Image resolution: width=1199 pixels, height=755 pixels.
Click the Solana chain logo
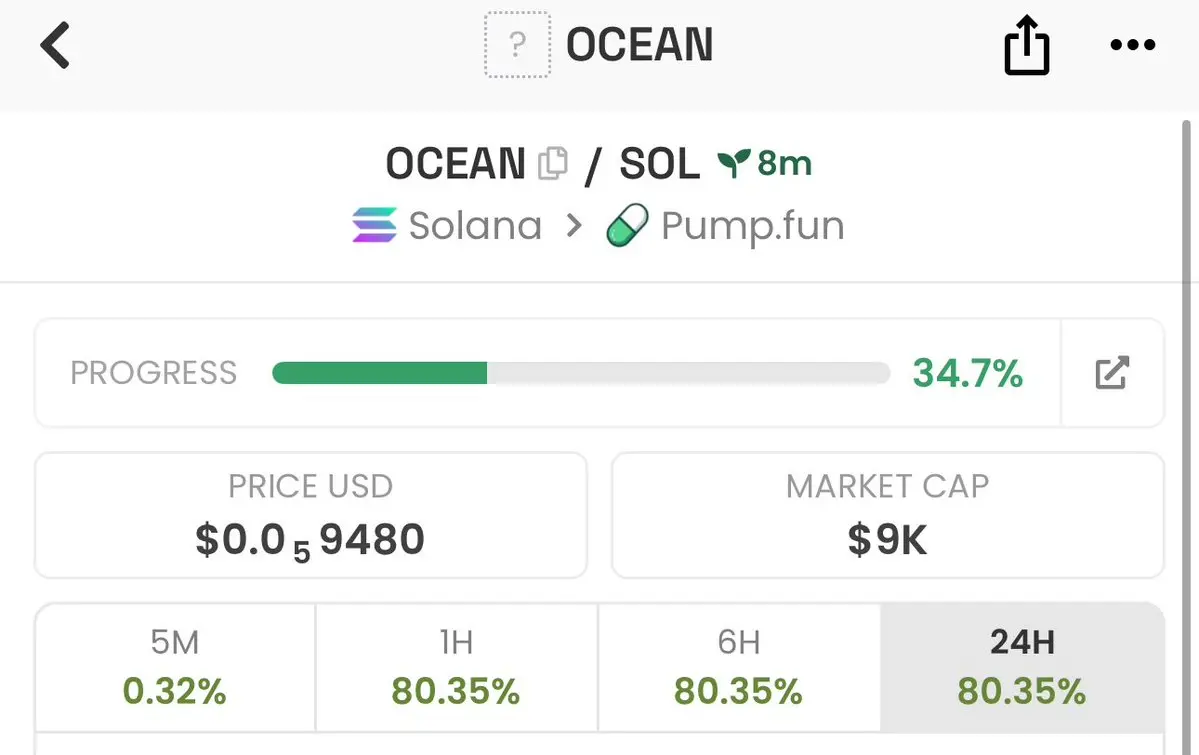click(374, 225)
